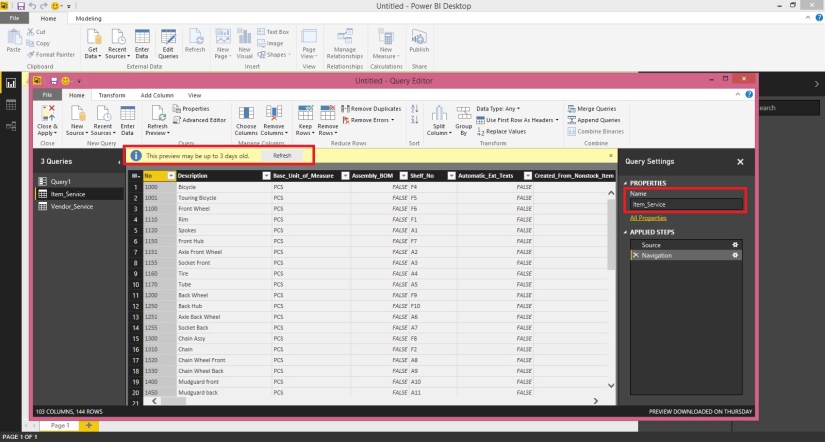Click the Split Column icon
Image resolution: width=825 pixels, height=442 pixels.
439,113
